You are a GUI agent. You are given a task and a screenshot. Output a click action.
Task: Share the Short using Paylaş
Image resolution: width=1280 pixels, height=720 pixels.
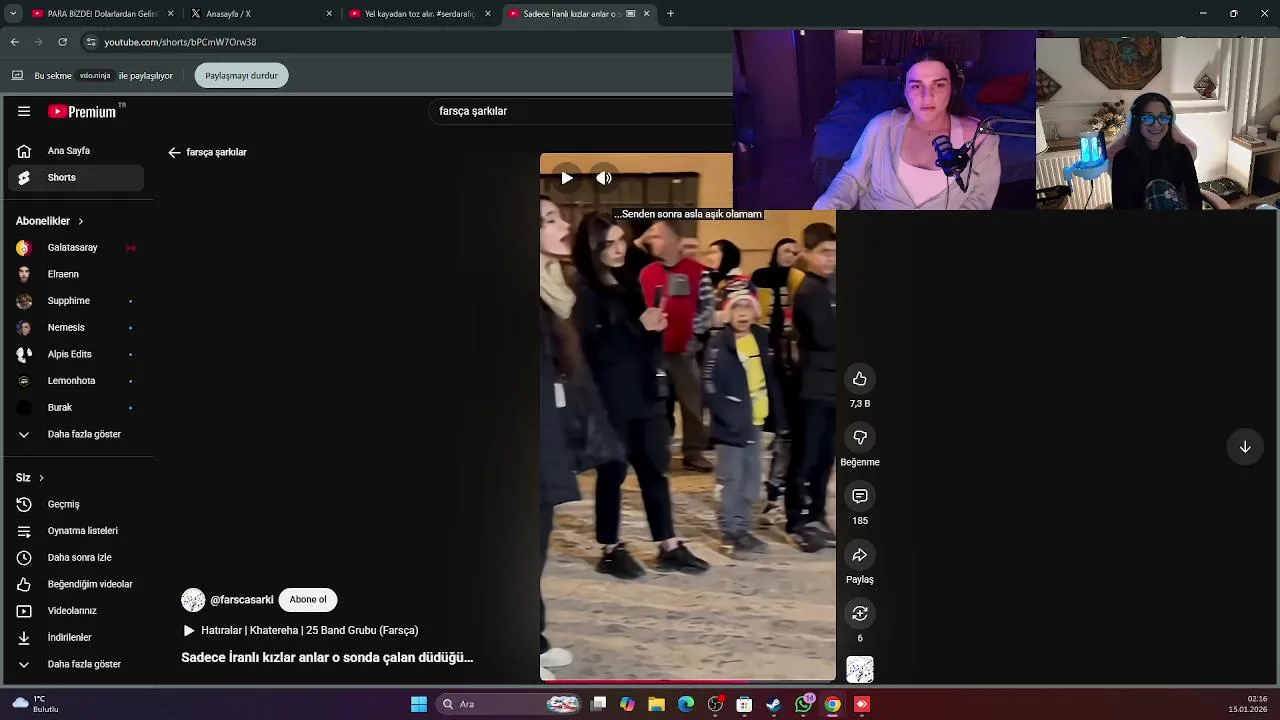click(x=860, y=555)
